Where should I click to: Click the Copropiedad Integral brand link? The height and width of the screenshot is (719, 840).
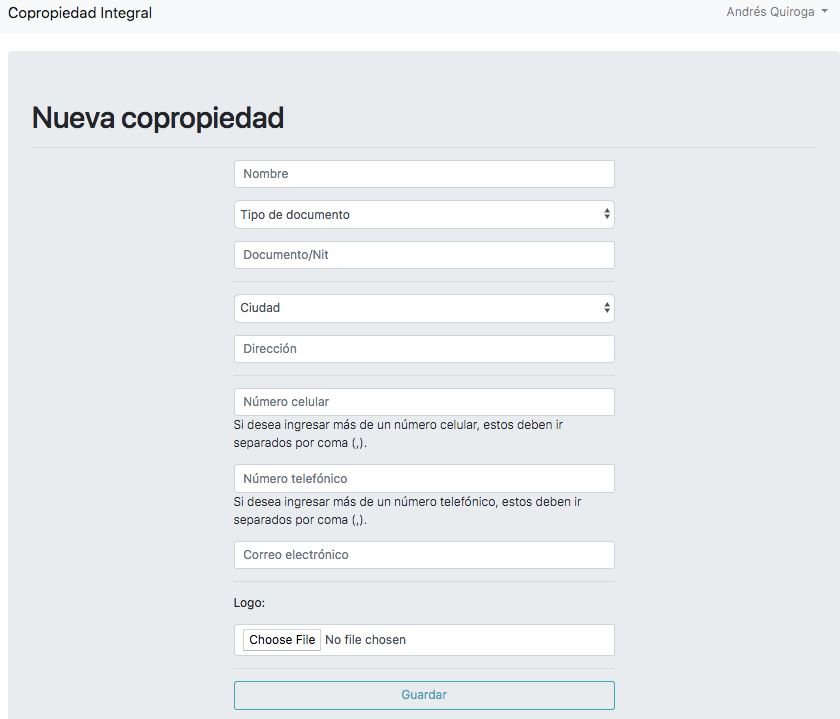click(x=80, y=13)
